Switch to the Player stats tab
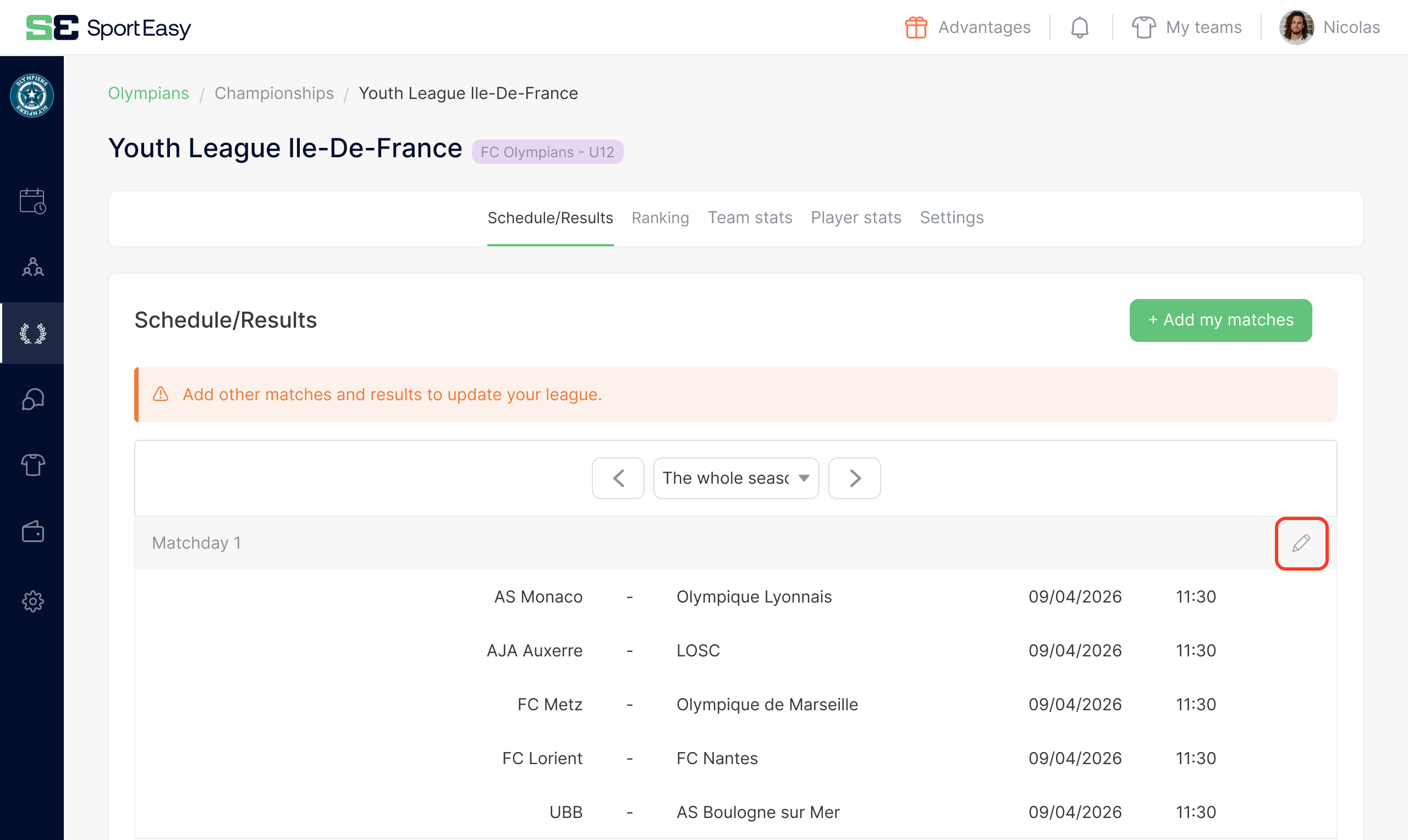 click(x=855, y=218)
